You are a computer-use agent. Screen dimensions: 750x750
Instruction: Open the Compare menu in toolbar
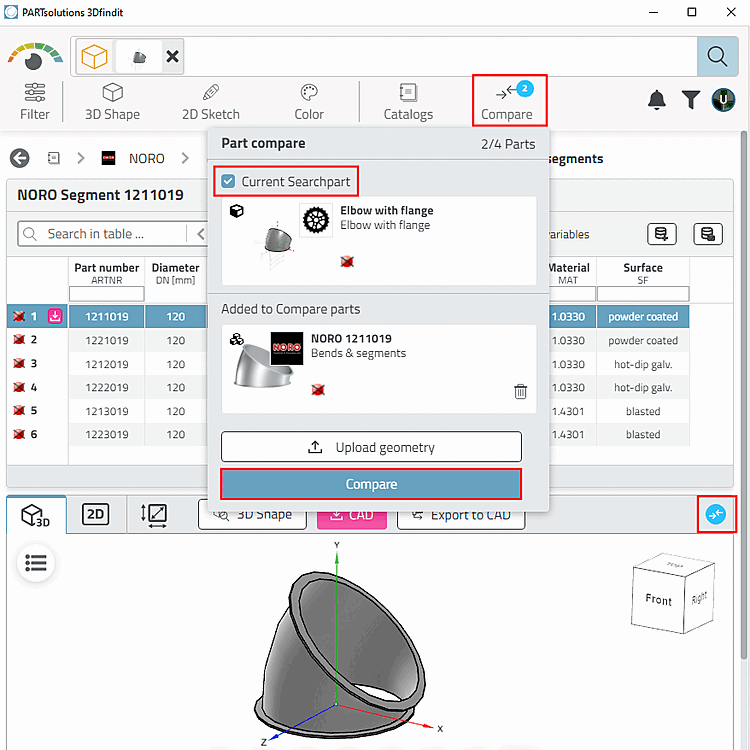(509, 100)
